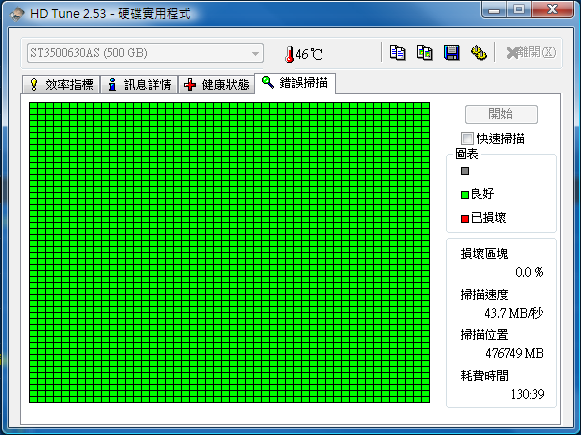This screenshot has height=435, width=581.
Task: Open the 訊息詳情 tab
Action: click(x=139, y=84)
